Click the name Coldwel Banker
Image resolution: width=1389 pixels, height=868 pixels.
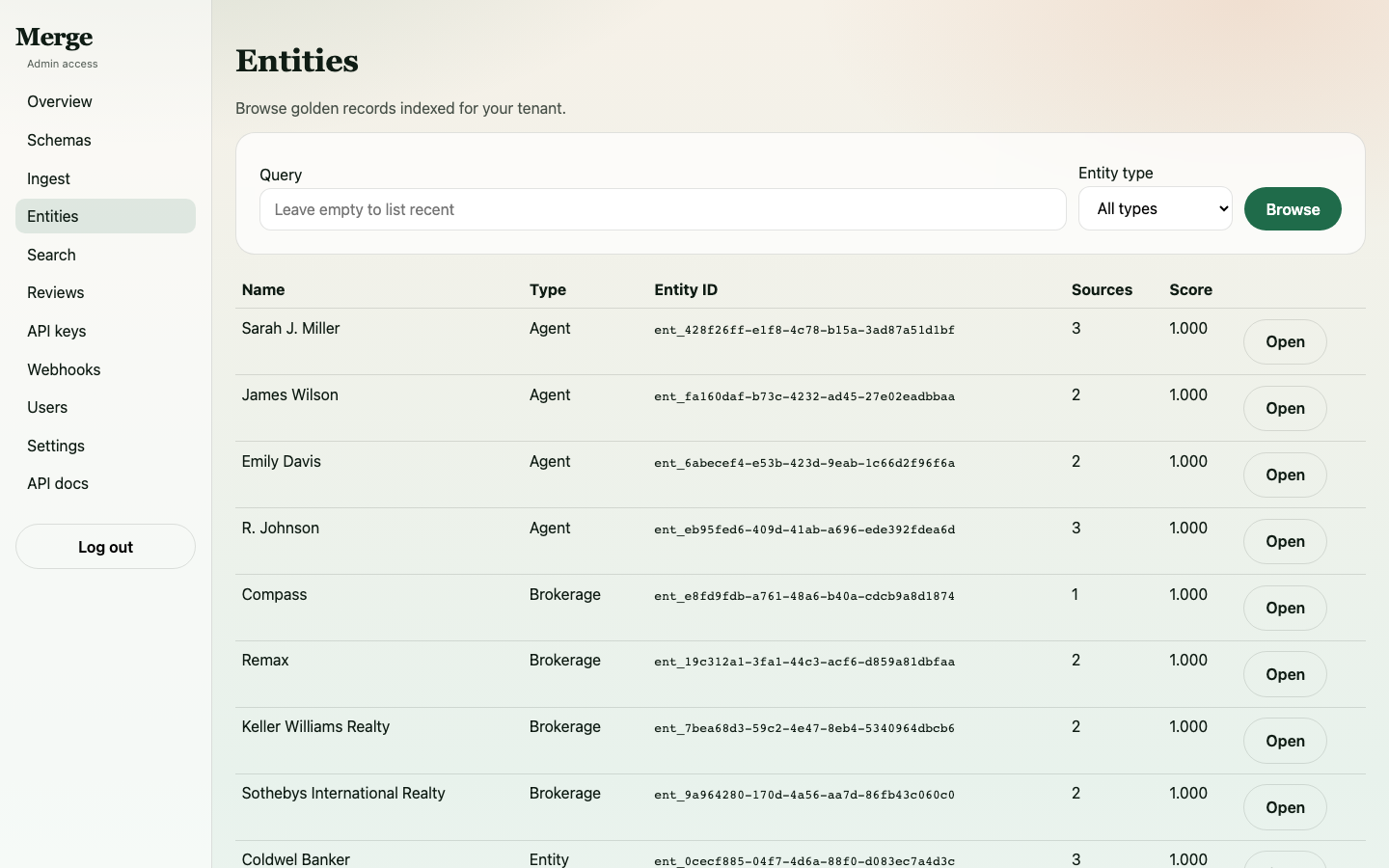tap(295, 858)
